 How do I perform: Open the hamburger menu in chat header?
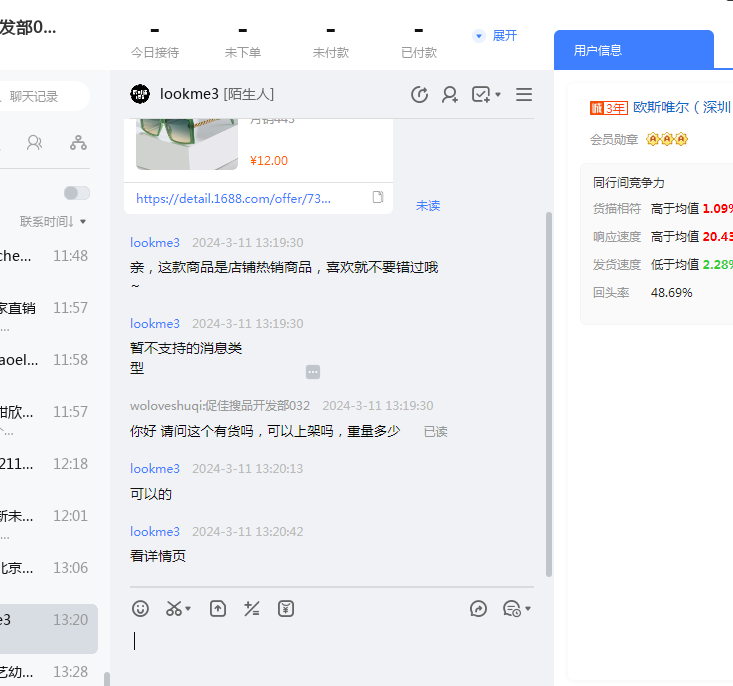[x=524, y=95]
